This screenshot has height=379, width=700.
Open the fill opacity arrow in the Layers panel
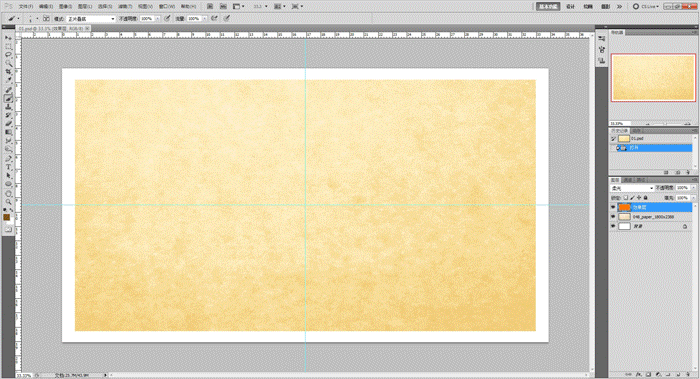[x=693, y=198]
